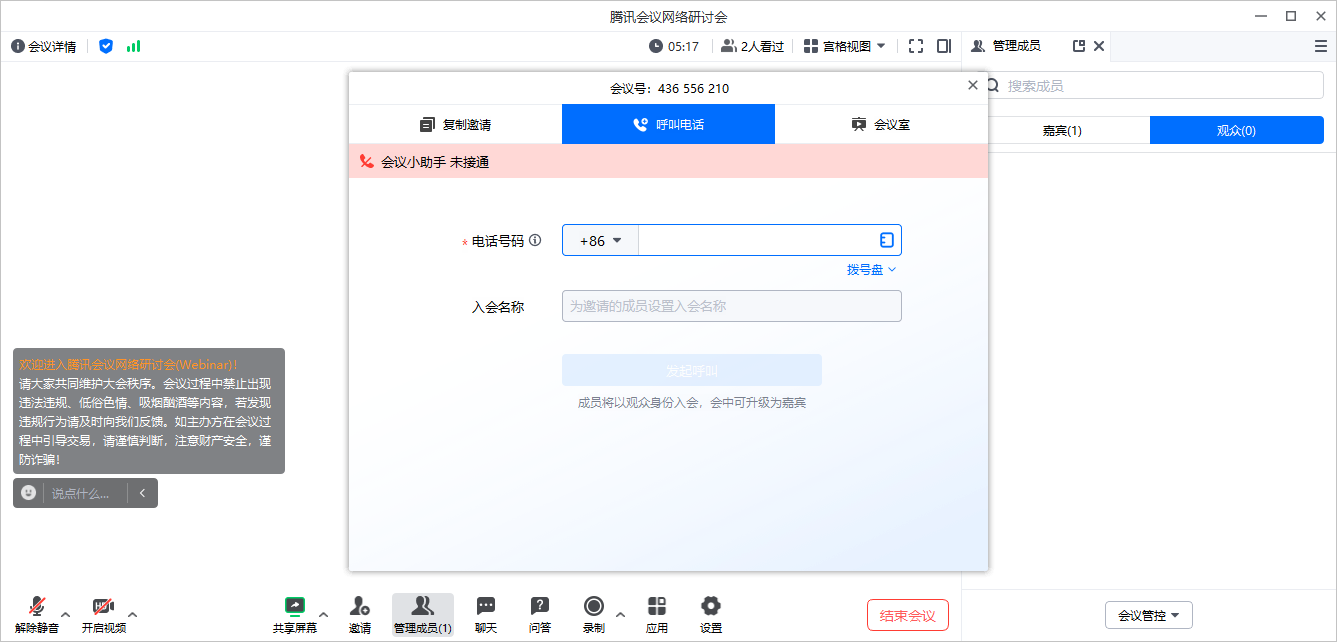Collapse the chat overlay arrow
Viewport: 1337px width, 642px height.
(142, 493)
